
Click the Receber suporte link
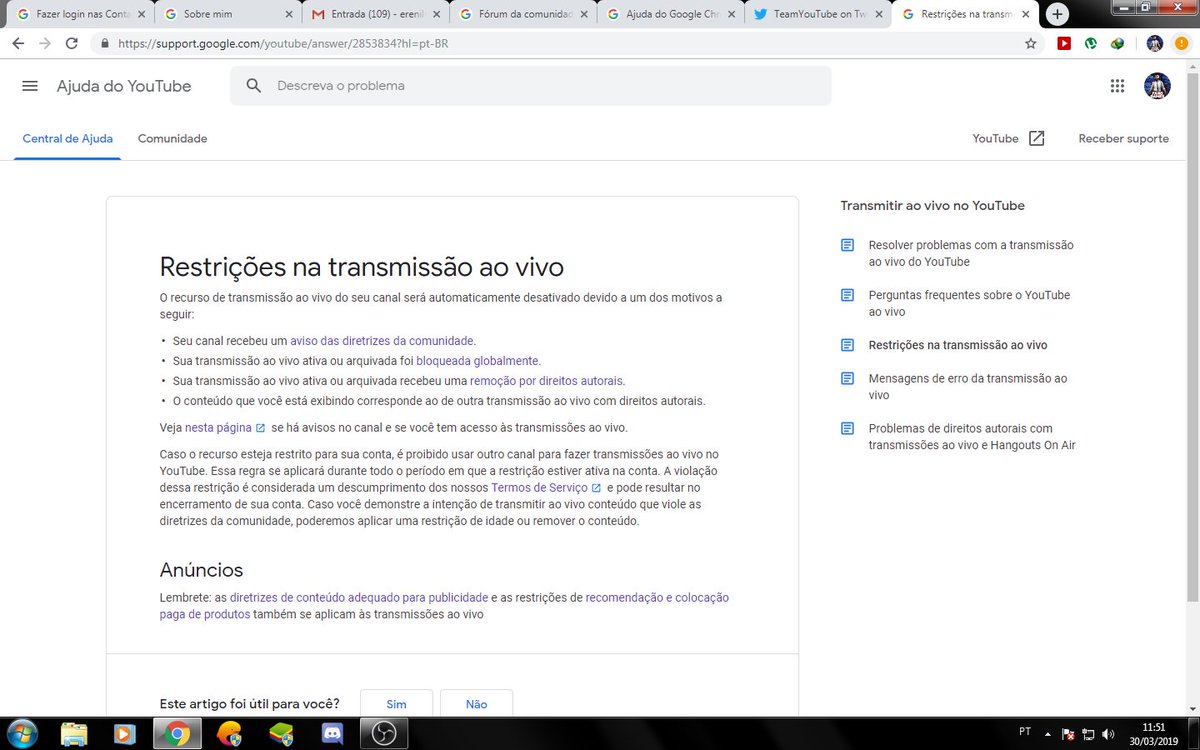pyautogui.click(x=1123, y=139)
